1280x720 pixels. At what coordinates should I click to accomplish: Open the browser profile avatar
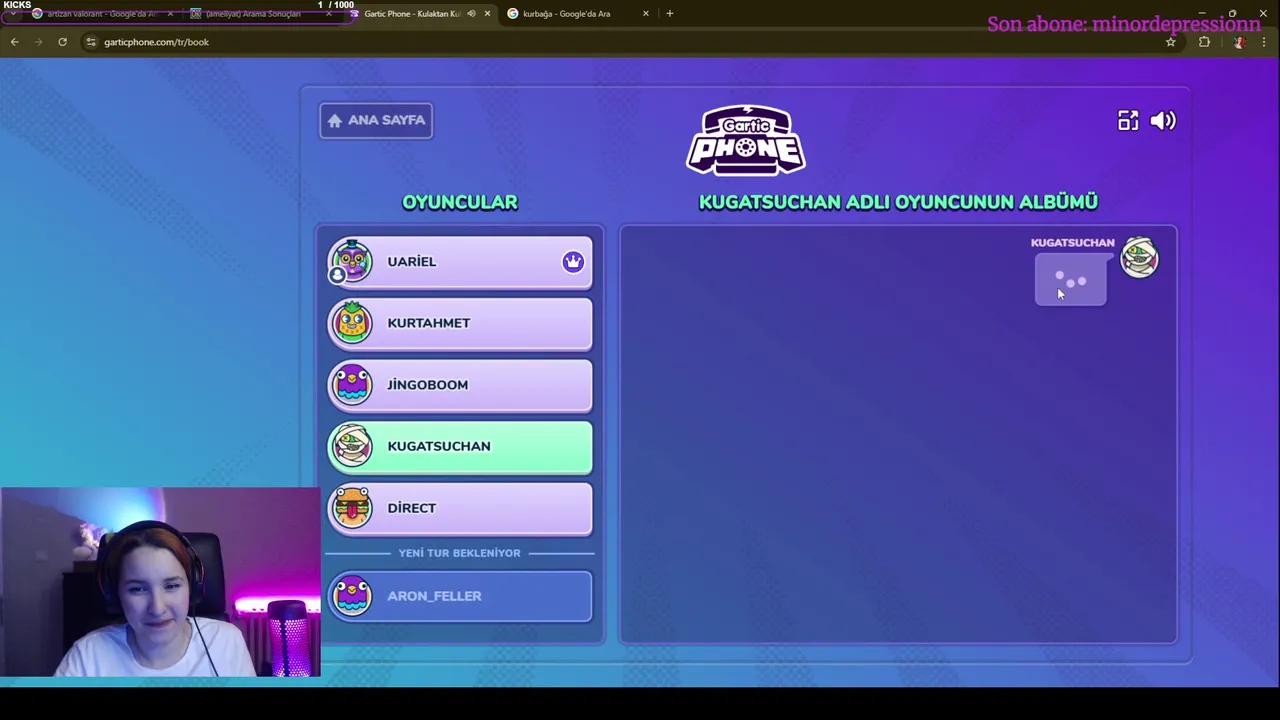(1238, 42)
